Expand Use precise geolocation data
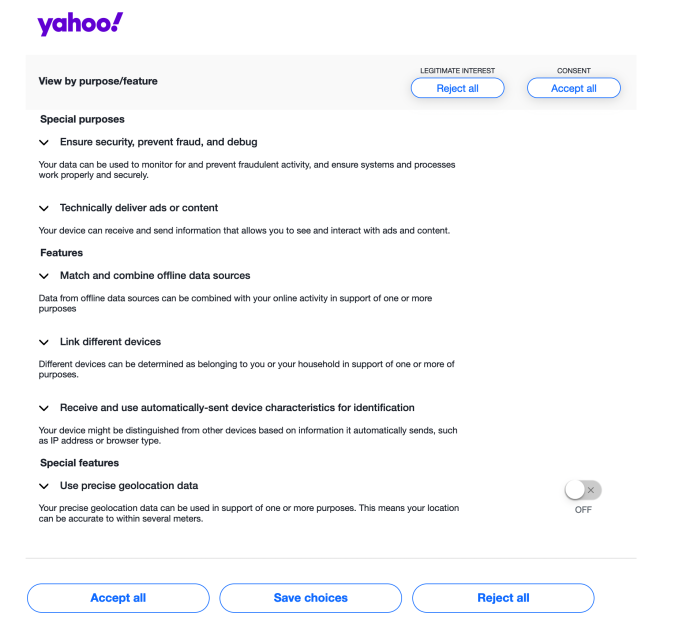Screen dimensions: 679x623 pyautogui.click(x=44, y=486)
